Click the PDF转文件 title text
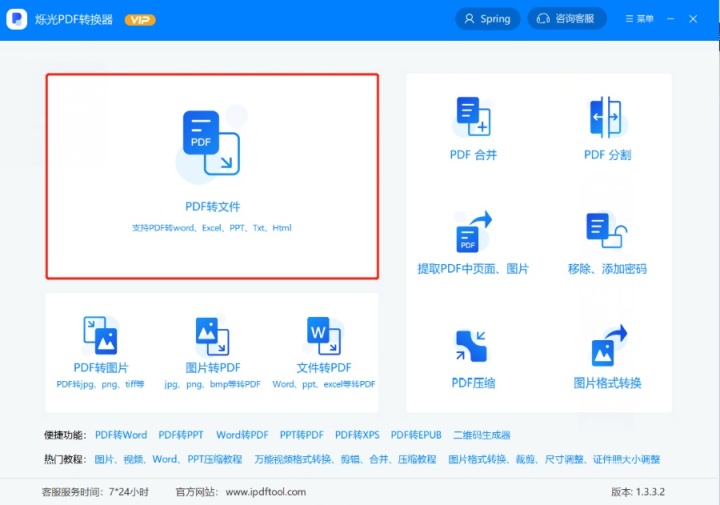The image size is (720, 505). (x=213, y=207)
